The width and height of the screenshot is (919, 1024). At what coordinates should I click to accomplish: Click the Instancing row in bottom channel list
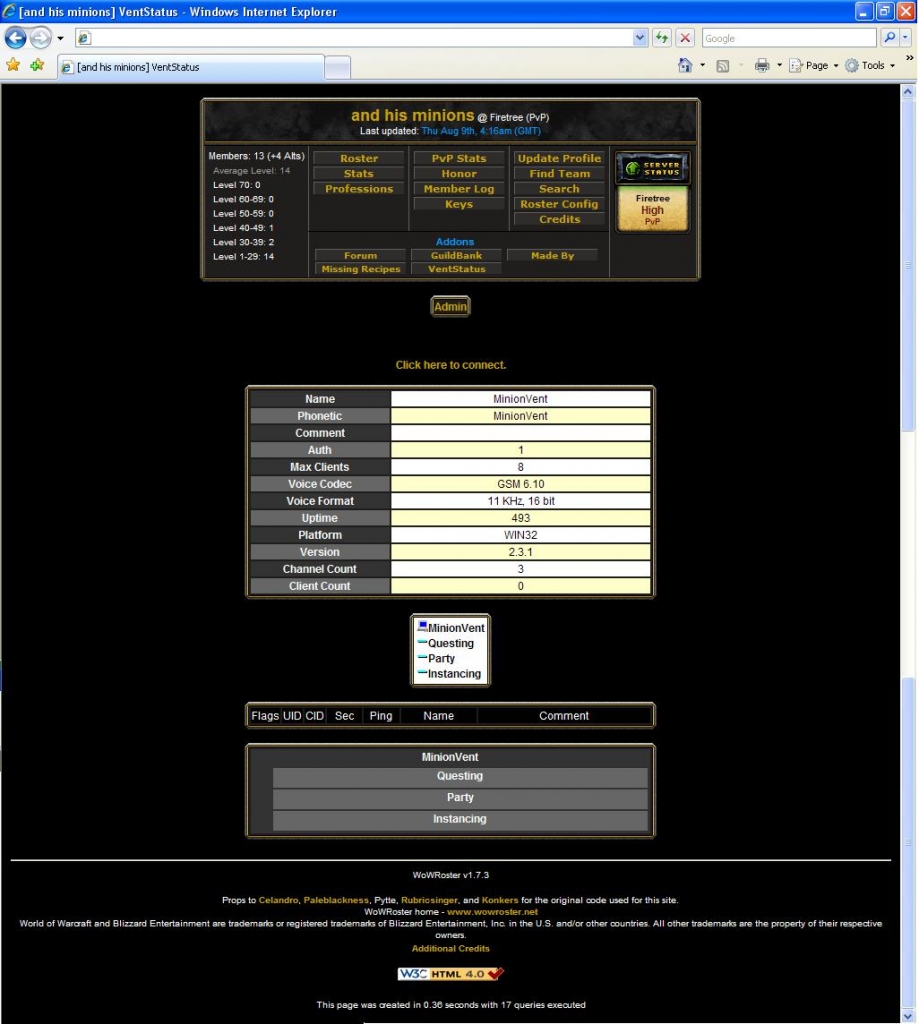click(x=460, y=820)
